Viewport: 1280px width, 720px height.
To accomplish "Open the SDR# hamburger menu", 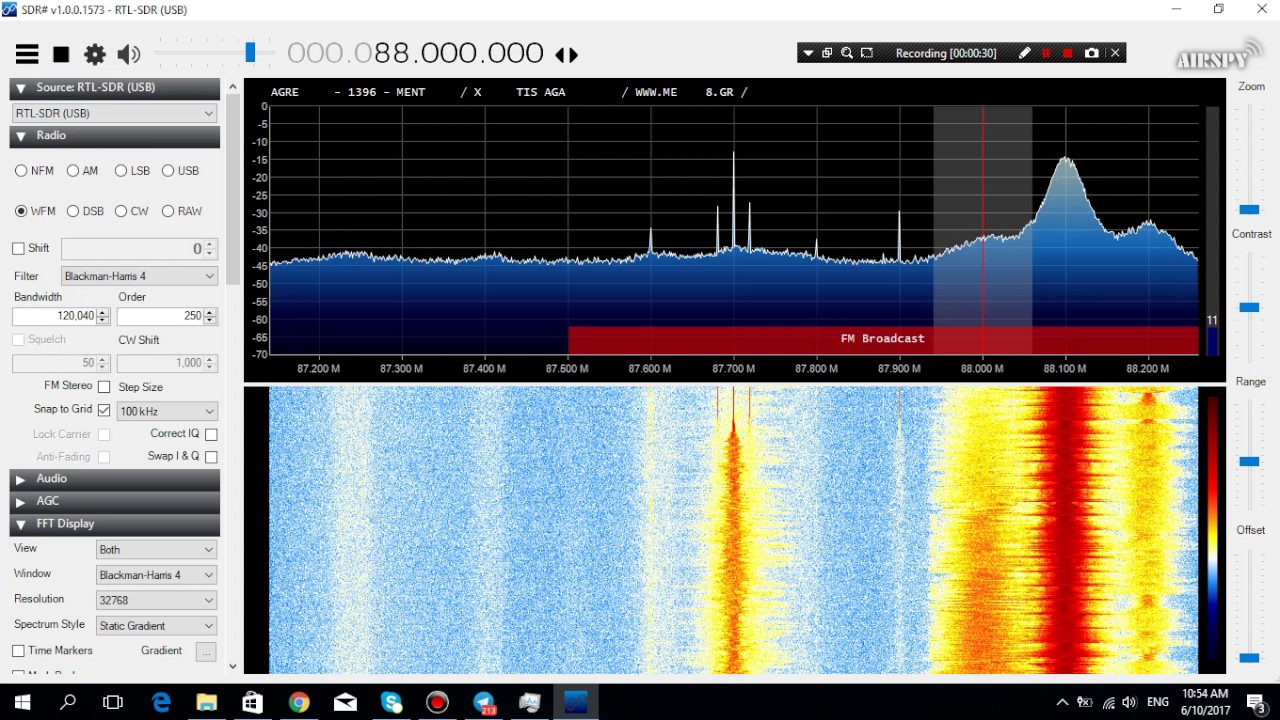I will [x=27, y=54].
